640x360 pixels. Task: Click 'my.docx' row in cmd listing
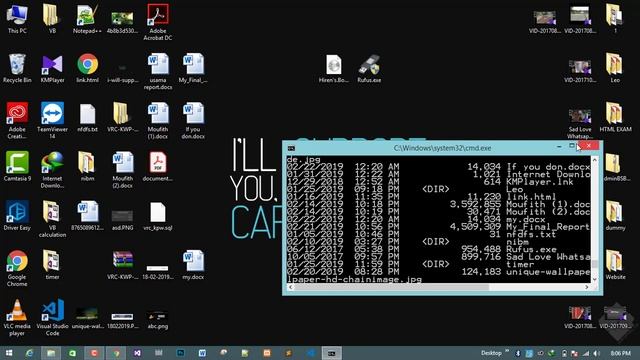[438, 219]
